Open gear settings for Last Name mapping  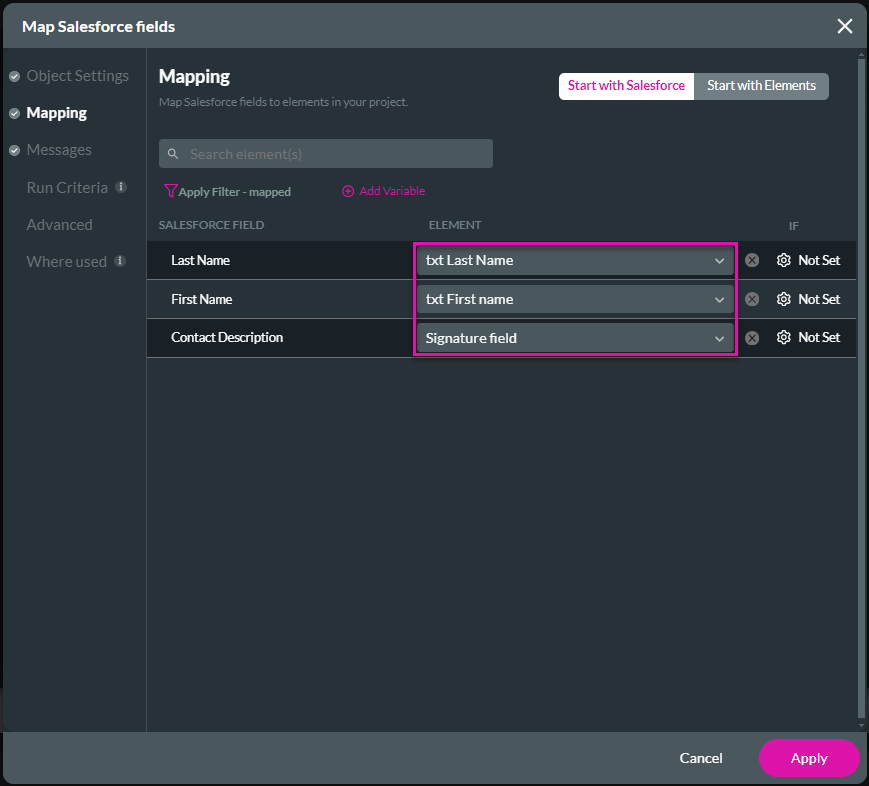point(783,260)
